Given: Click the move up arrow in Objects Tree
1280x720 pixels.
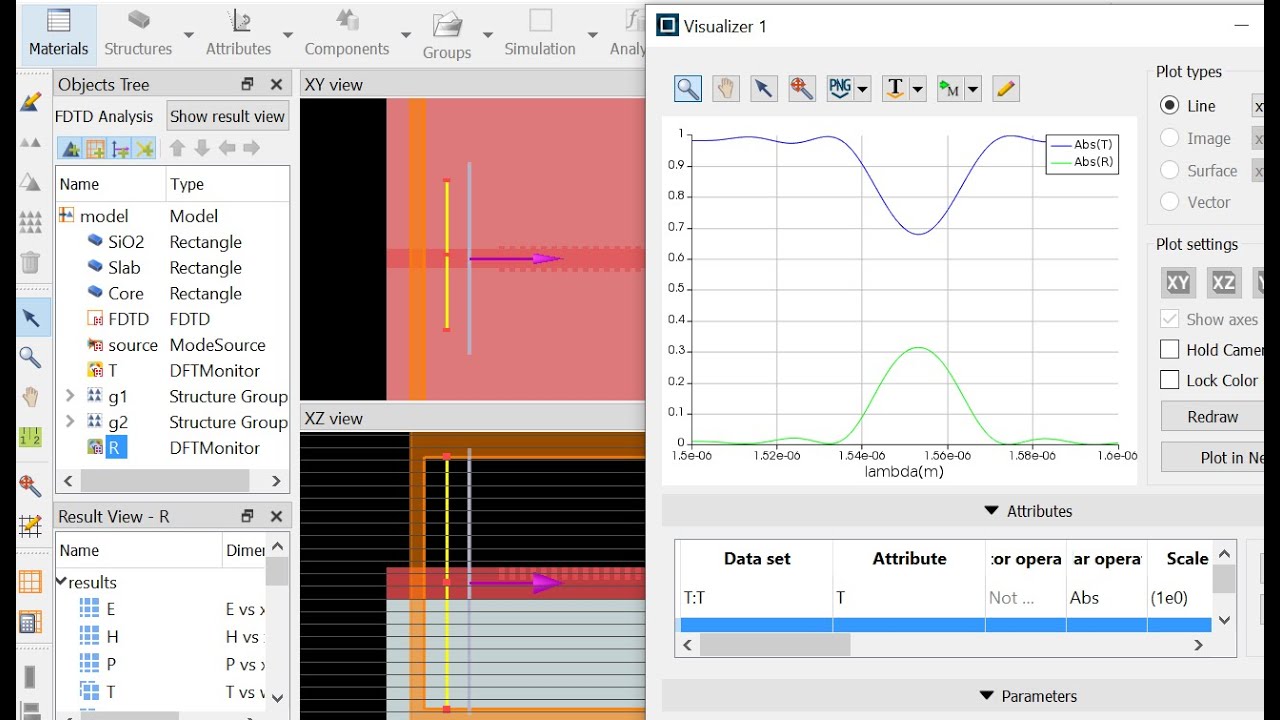Looking at the screenshot, I should click(177, 148).
